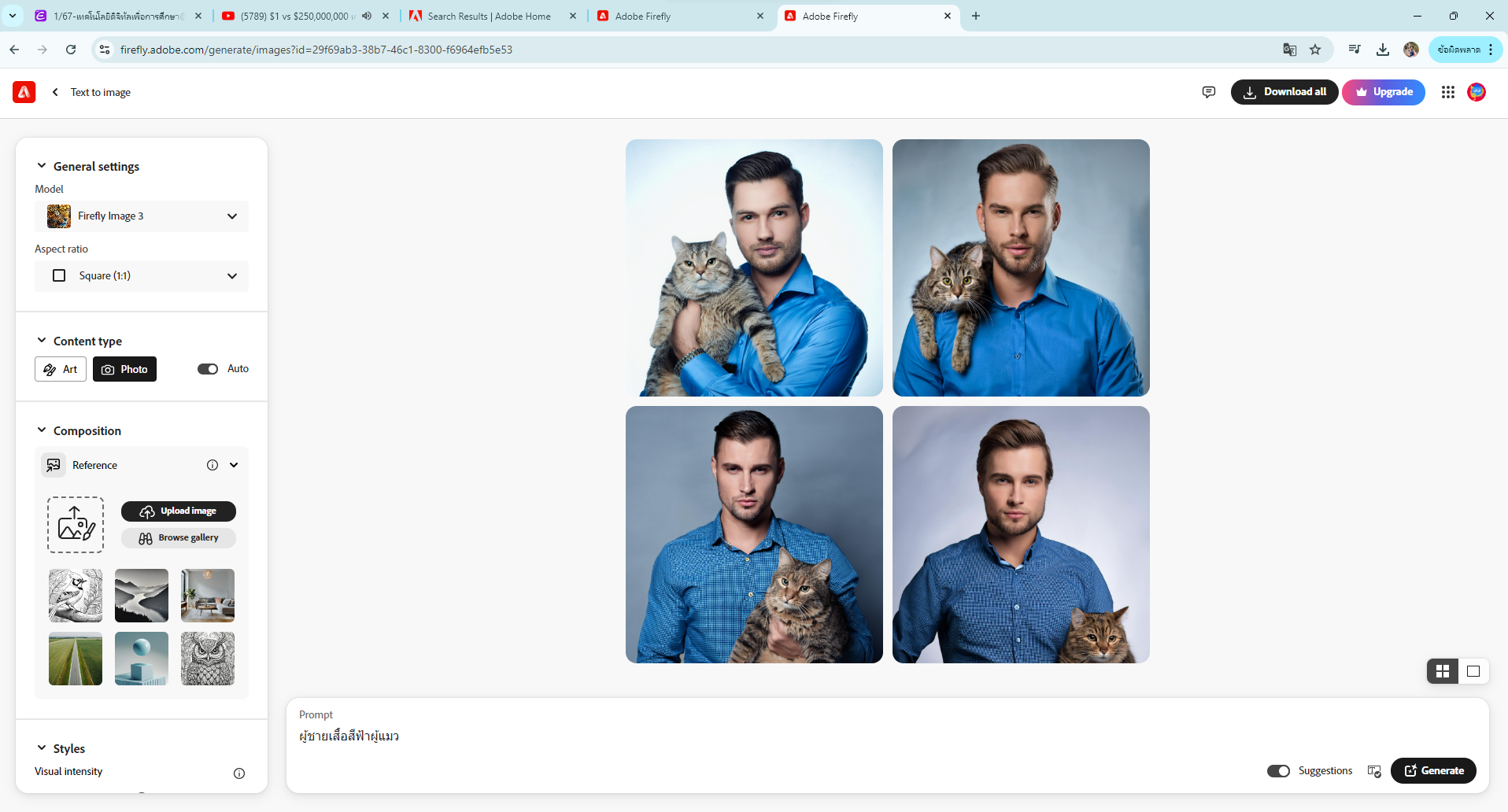1508x812 pixels.
Task: Collapse the General settings section
Action: 42,166
